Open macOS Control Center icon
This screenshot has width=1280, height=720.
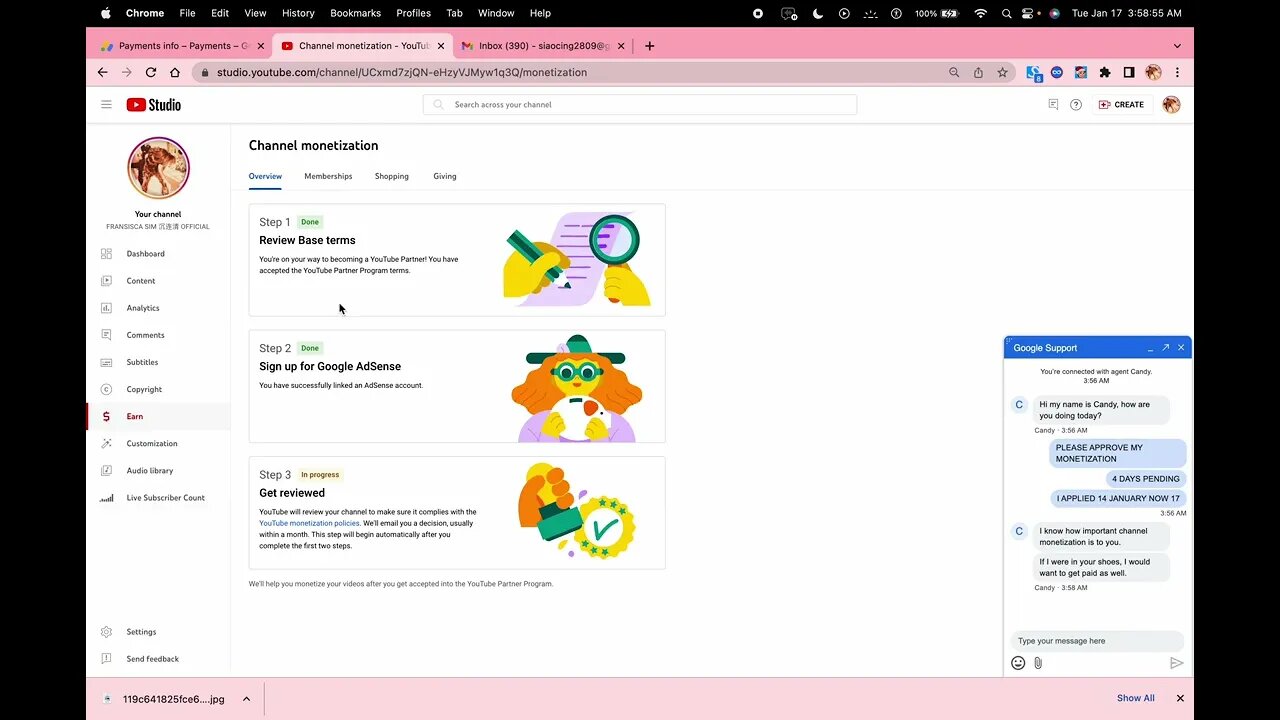point(1030,13)
